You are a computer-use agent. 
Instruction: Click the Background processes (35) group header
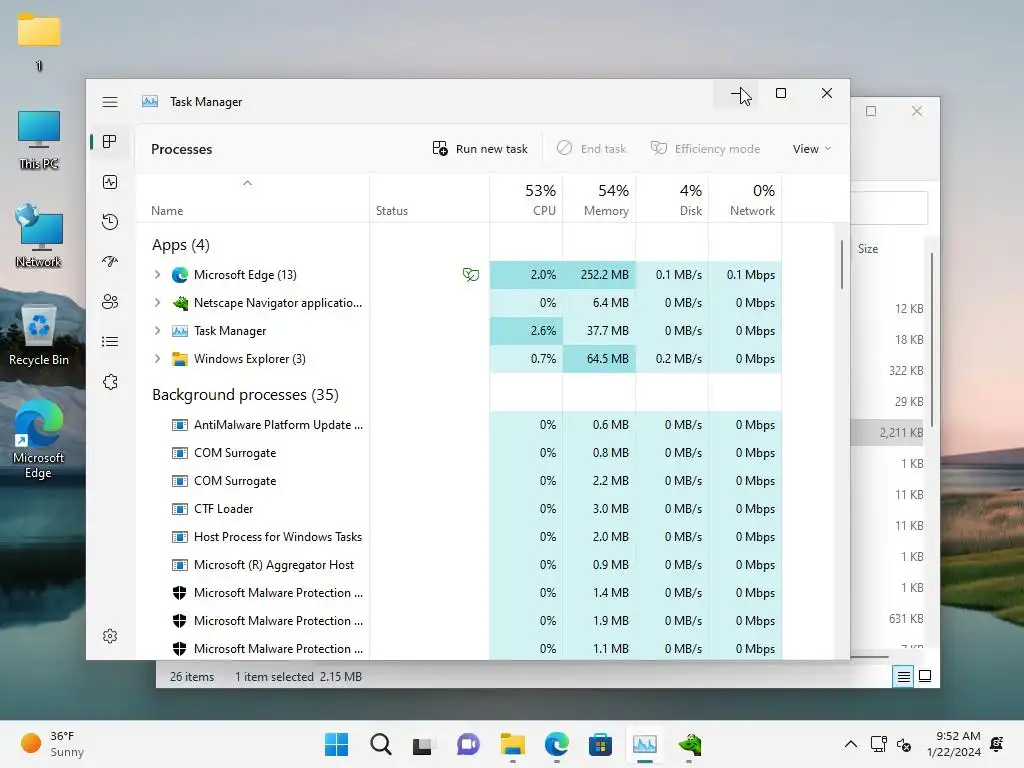click(245, 395)
